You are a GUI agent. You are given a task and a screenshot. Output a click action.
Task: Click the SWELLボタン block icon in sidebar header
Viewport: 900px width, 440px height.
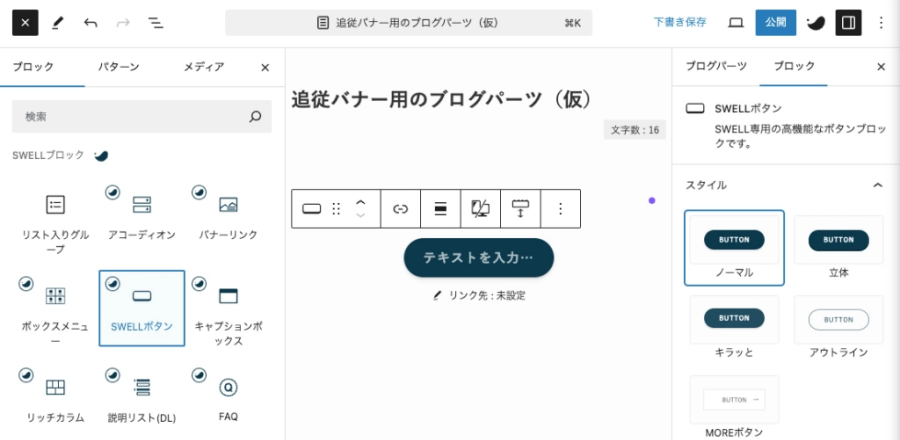tap(695, 108)
